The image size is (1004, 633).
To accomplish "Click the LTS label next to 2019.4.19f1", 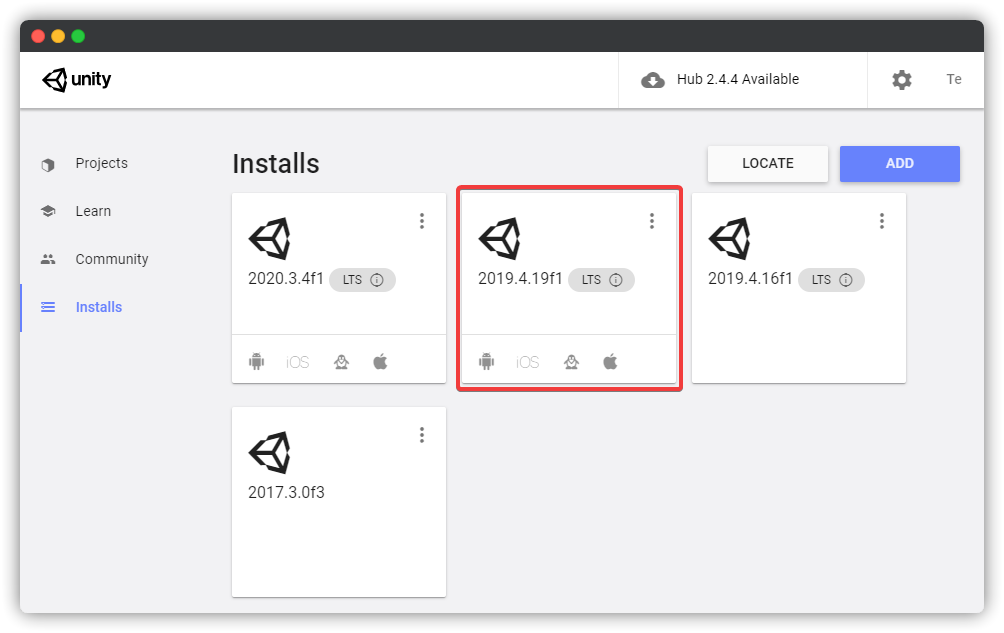I will point(591,280).
